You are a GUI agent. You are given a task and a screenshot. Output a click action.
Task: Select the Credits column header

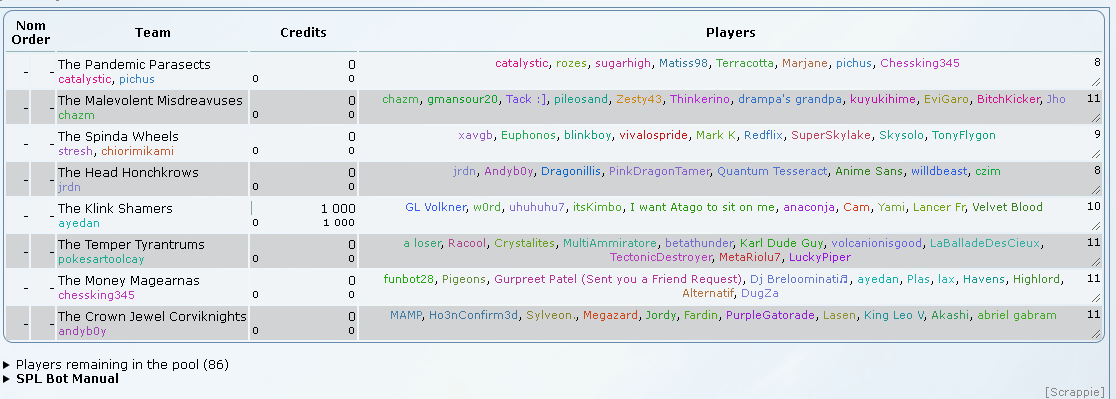point(303,33)
